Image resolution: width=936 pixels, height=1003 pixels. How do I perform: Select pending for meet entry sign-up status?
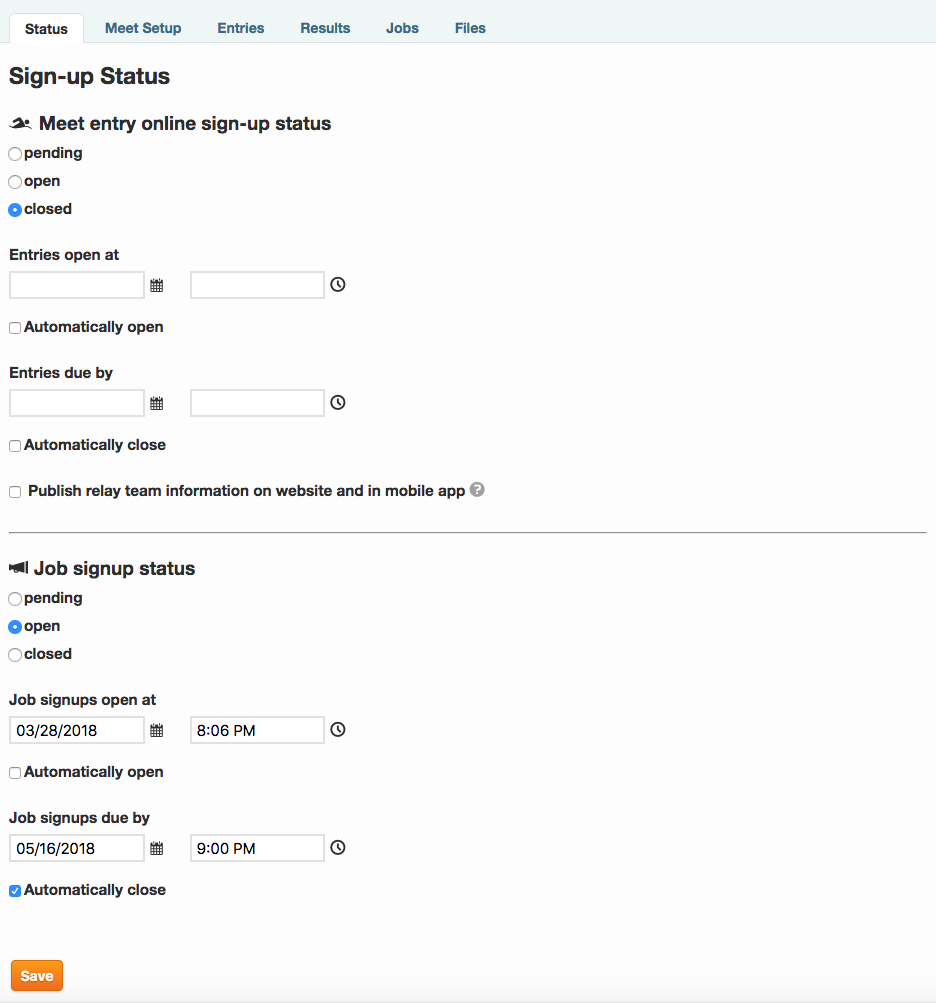[15, 154]
